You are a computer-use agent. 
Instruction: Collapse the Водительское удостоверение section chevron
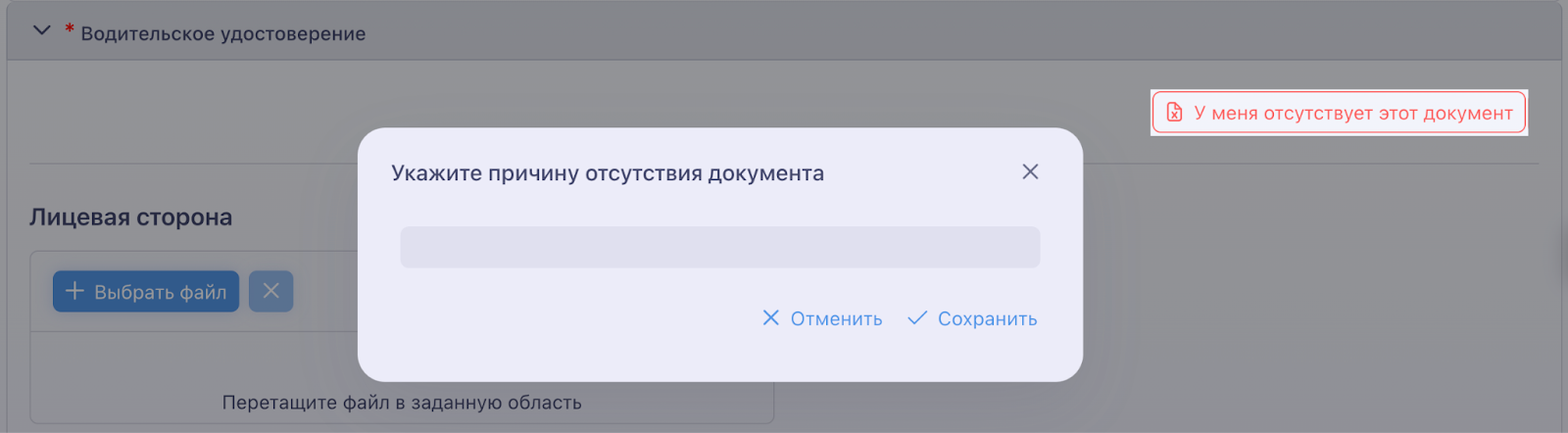point(41,30)
